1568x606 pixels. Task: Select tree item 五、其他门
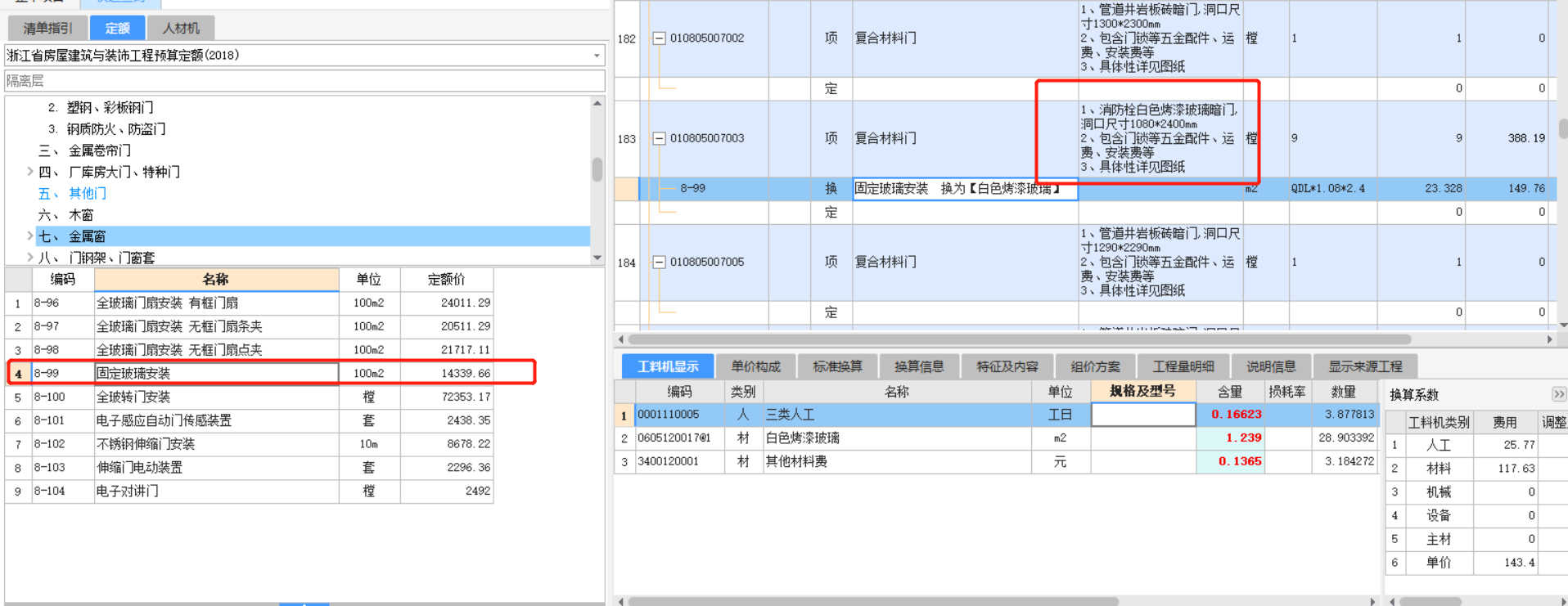(73, 193)
